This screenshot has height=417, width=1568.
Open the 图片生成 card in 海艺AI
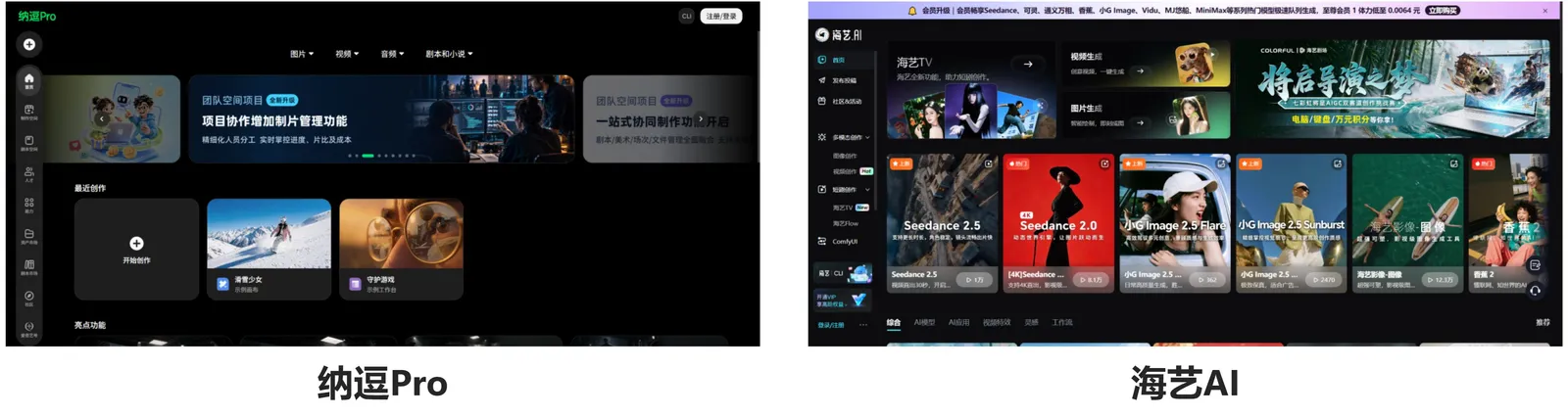(x=1146, y=116)
